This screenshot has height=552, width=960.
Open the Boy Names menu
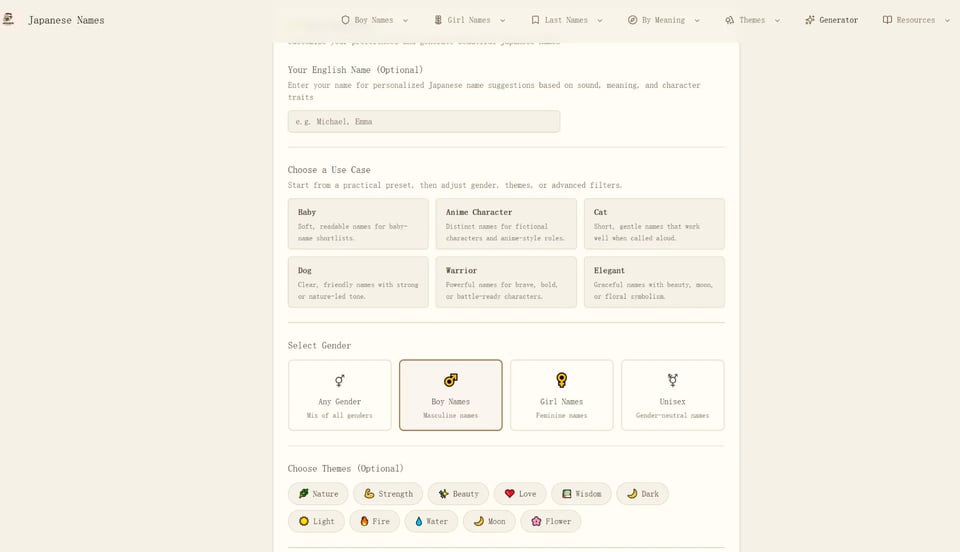pos(375,20)
